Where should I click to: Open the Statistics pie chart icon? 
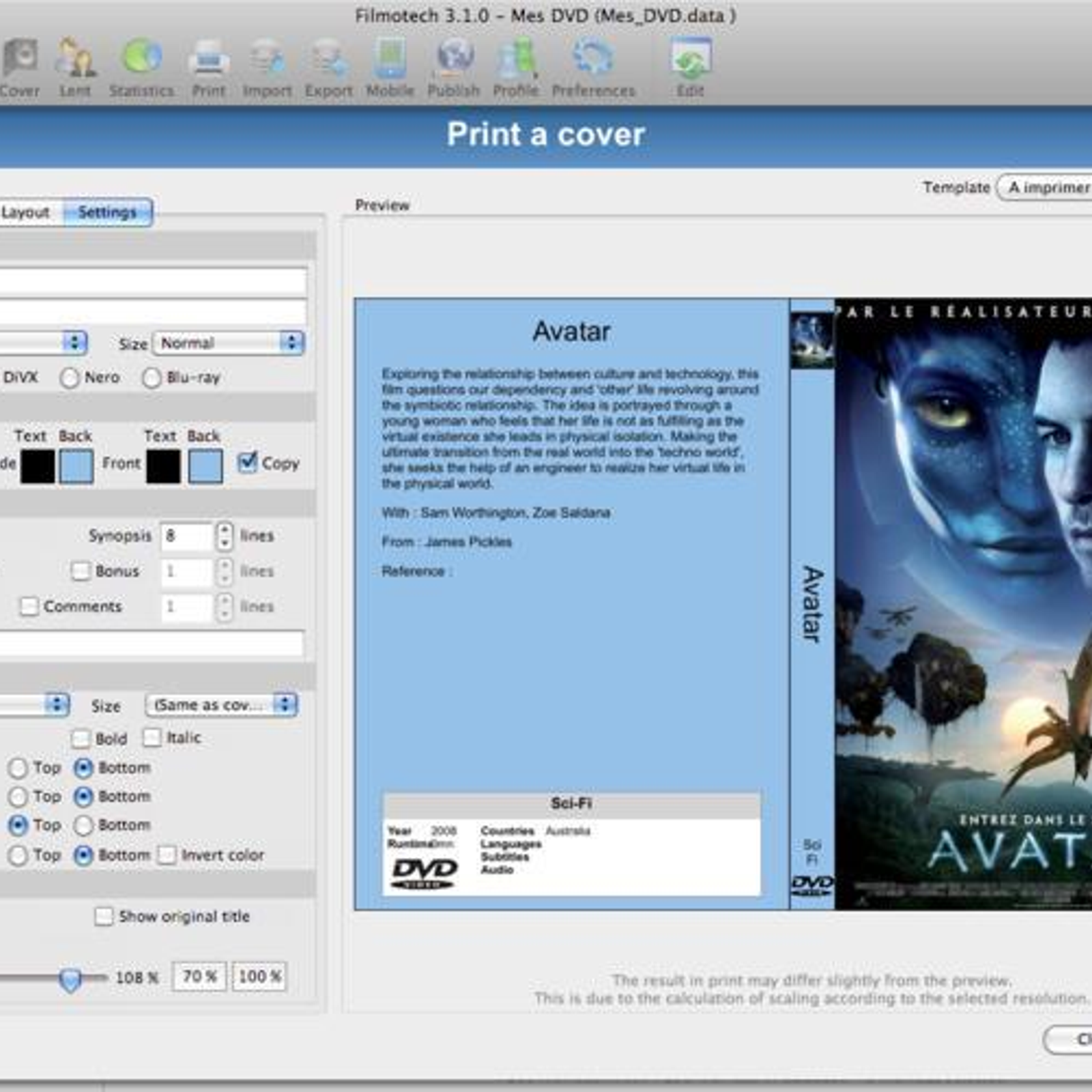(141, 68)
